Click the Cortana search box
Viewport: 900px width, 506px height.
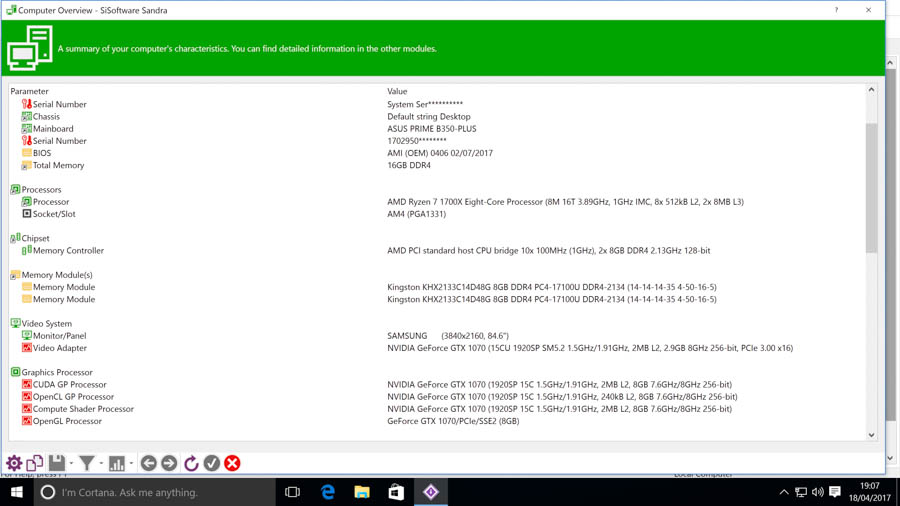click(x=154, y=492)
